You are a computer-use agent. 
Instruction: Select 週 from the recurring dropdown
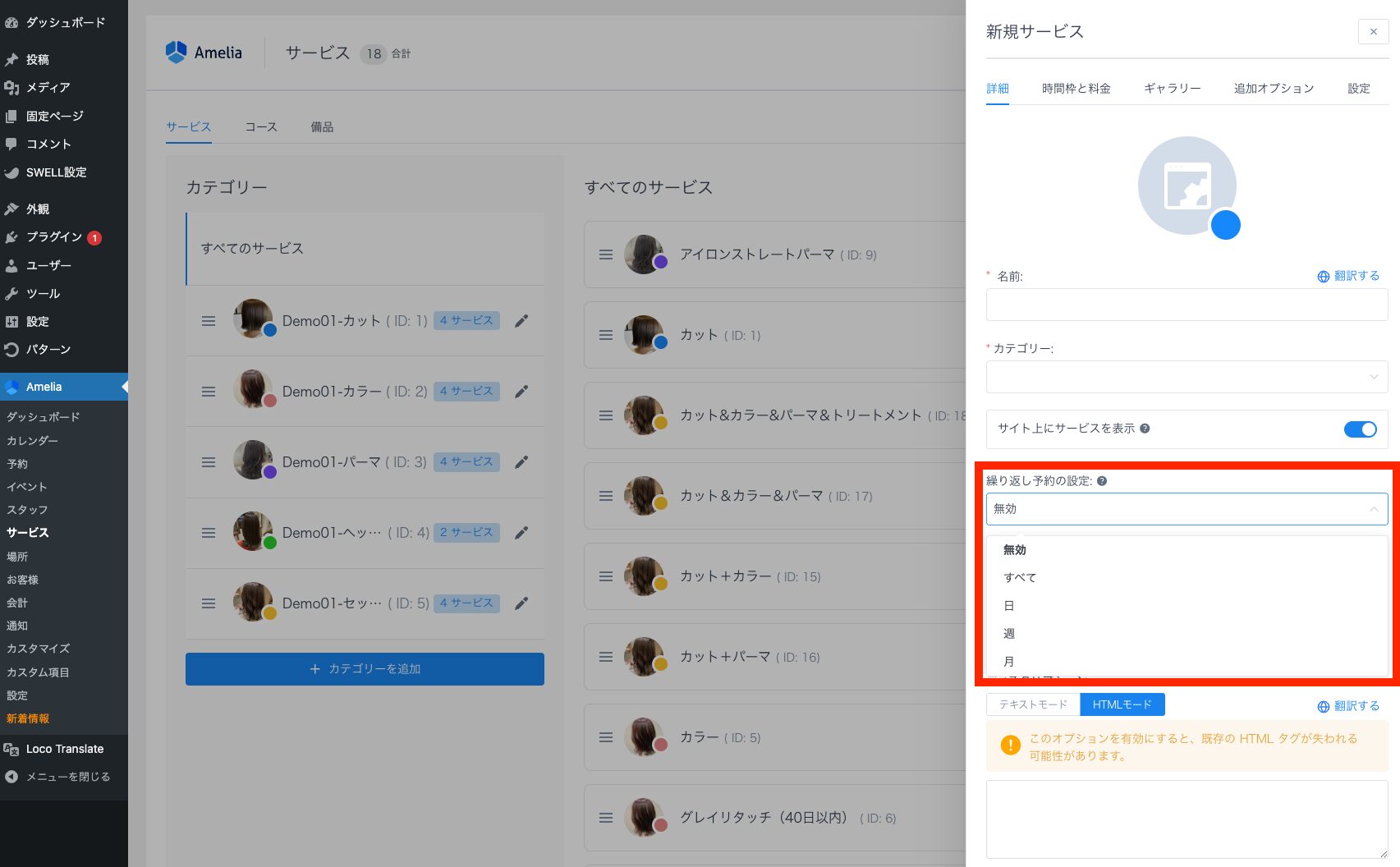1009,634
